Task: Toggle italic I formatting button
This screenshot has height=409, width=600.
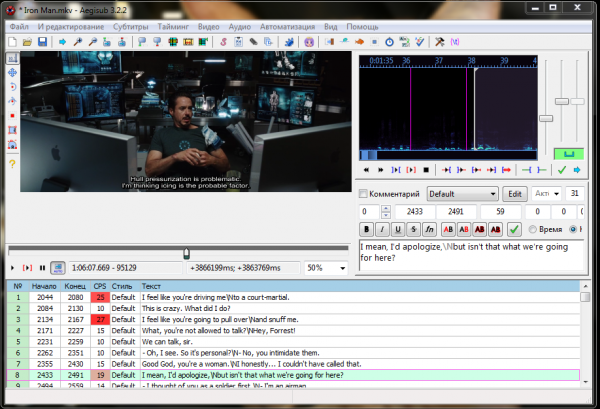Action: tap(382, 229)
